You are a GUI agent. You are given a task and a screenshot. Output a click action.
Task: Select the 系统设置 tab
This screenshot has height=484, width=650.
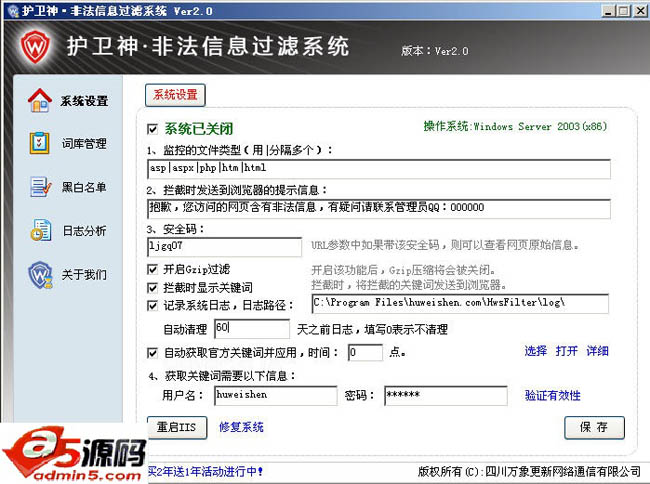click(x=175, y=95)
